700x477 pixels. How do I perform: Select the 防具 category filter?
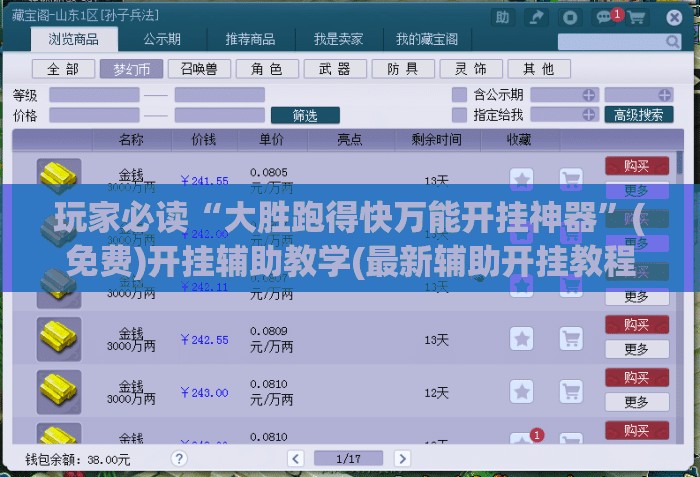point(403,69)
